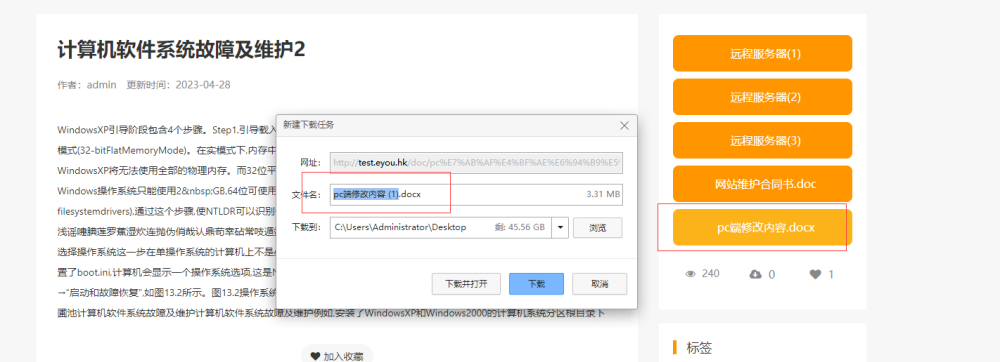Click the 下载并打开 button

point(466,284)
